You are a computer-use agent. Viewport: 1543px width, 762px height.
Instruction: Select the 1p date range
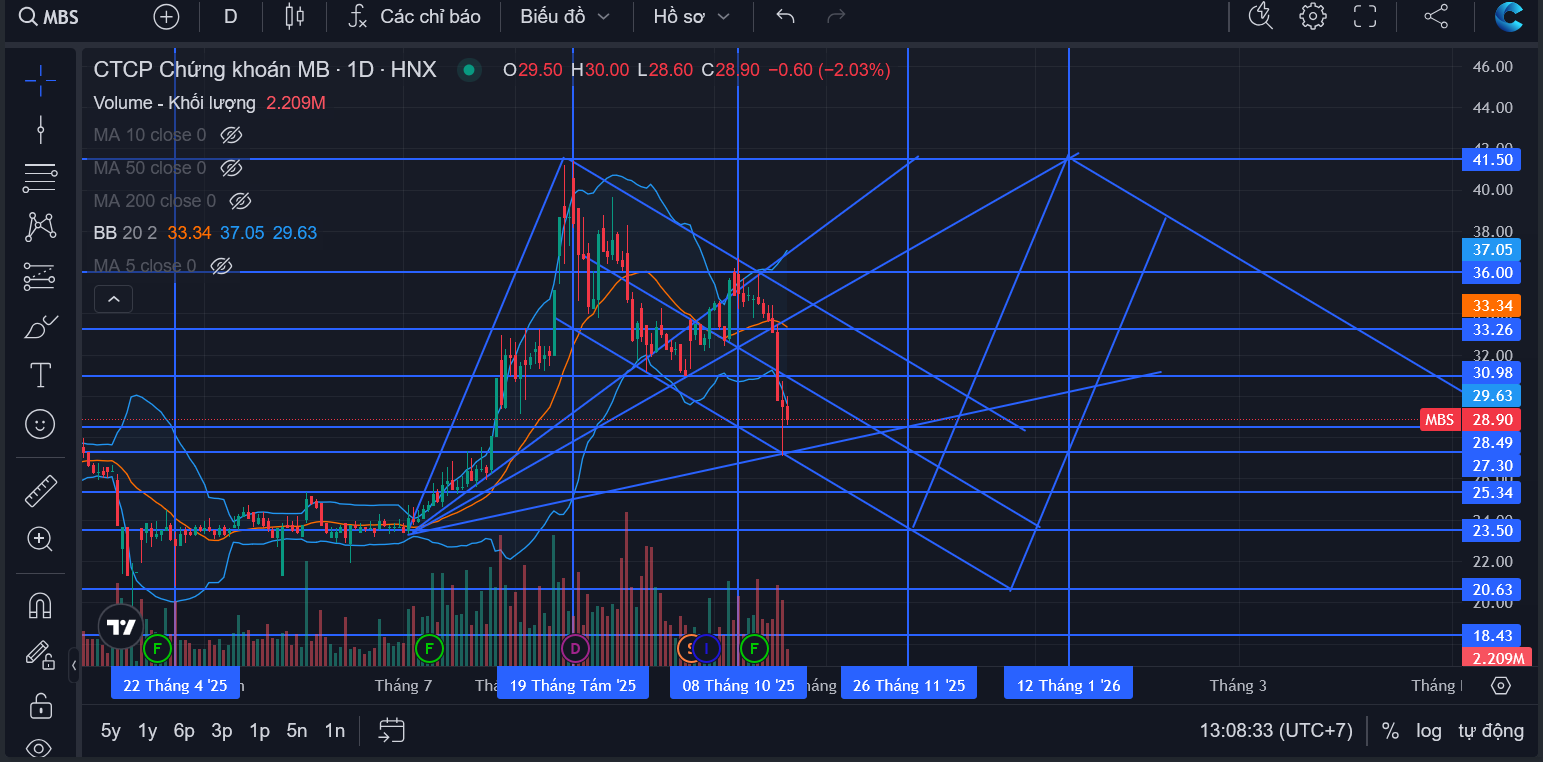click(x=260, y=731)
